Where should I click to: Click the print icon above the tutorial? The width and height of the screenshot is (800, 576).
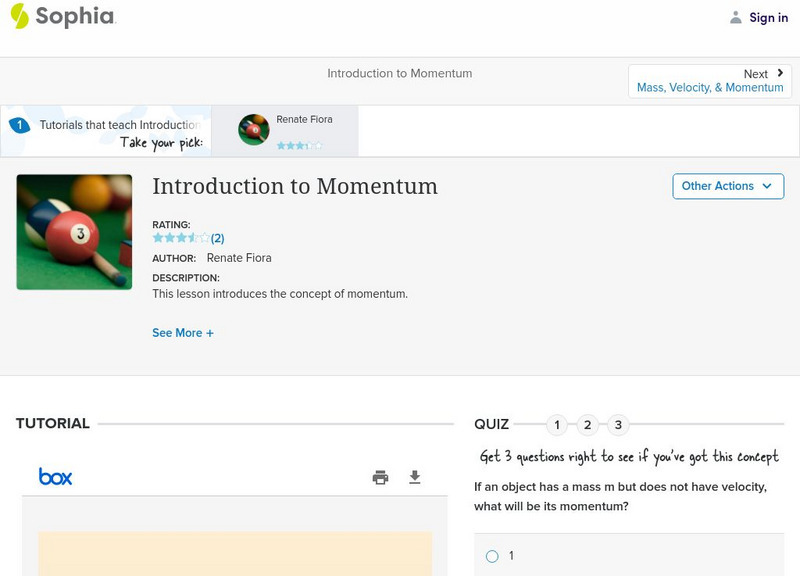[x=380, y=478]
